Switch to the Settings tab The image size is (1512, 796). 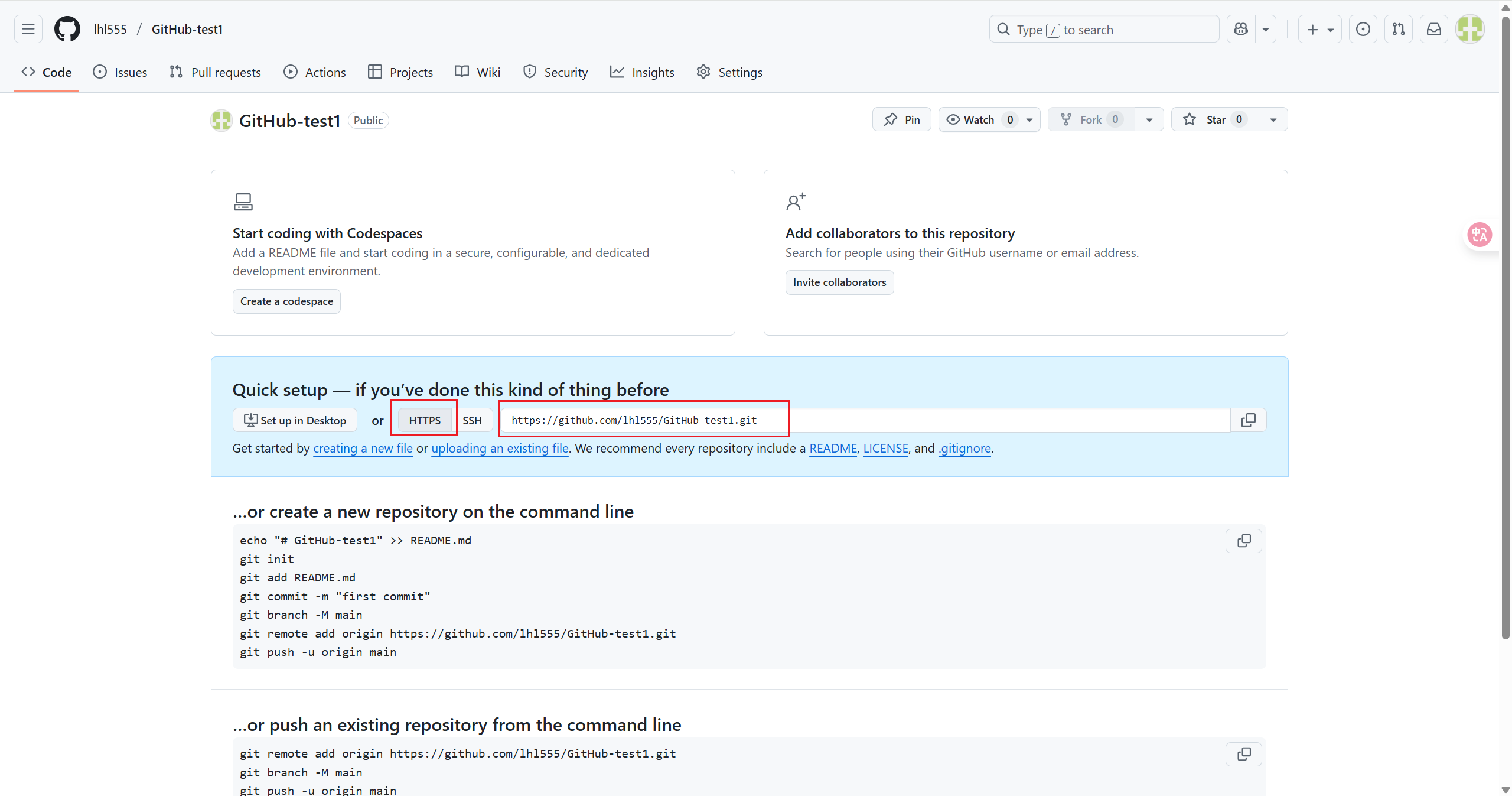729,72
